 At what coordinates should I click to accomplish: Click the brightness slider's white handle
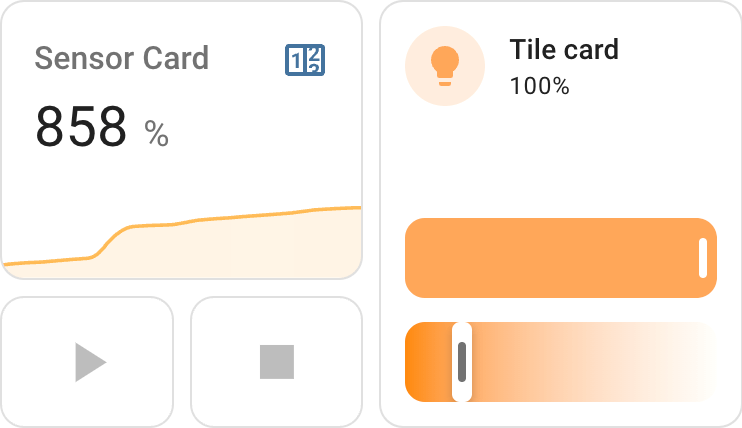(x=703, y=258)
